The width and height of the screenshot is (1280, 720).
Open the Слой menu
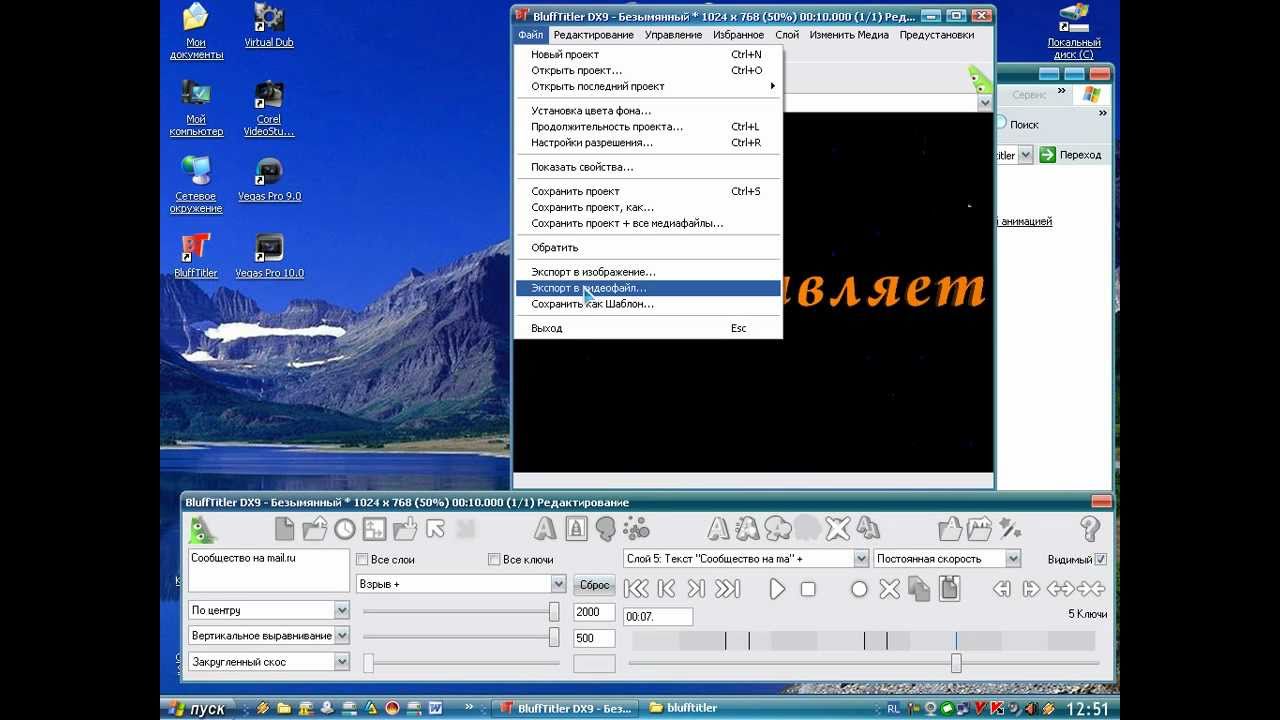pos(787,35)
